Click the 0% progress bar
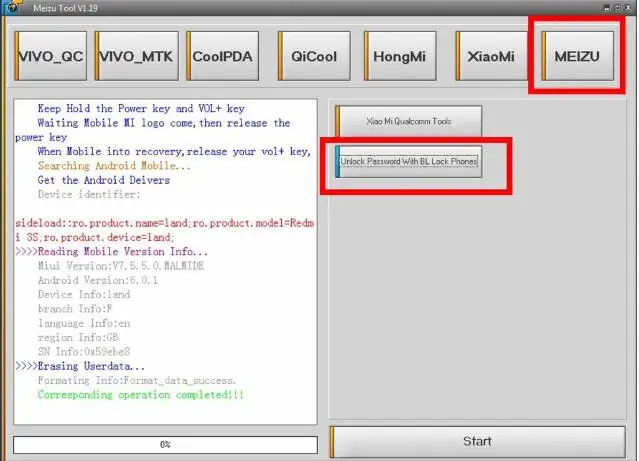 click(x=165, y=444)
